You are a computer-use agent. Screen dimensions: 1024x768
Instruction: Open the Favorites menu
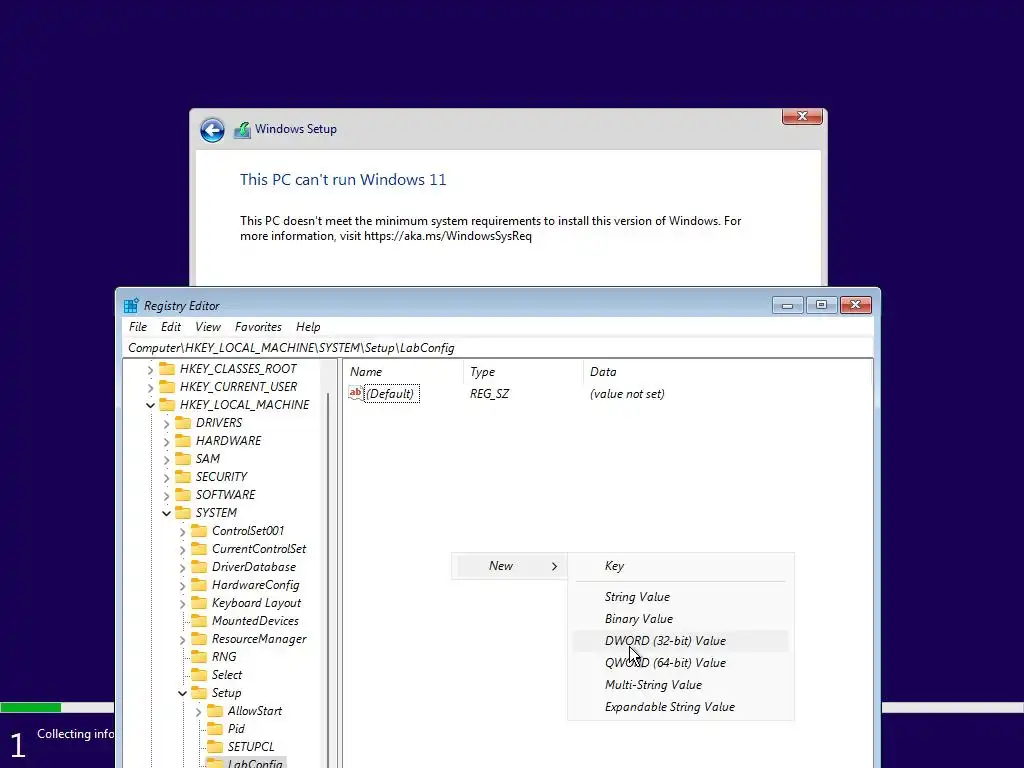[258, 327]
